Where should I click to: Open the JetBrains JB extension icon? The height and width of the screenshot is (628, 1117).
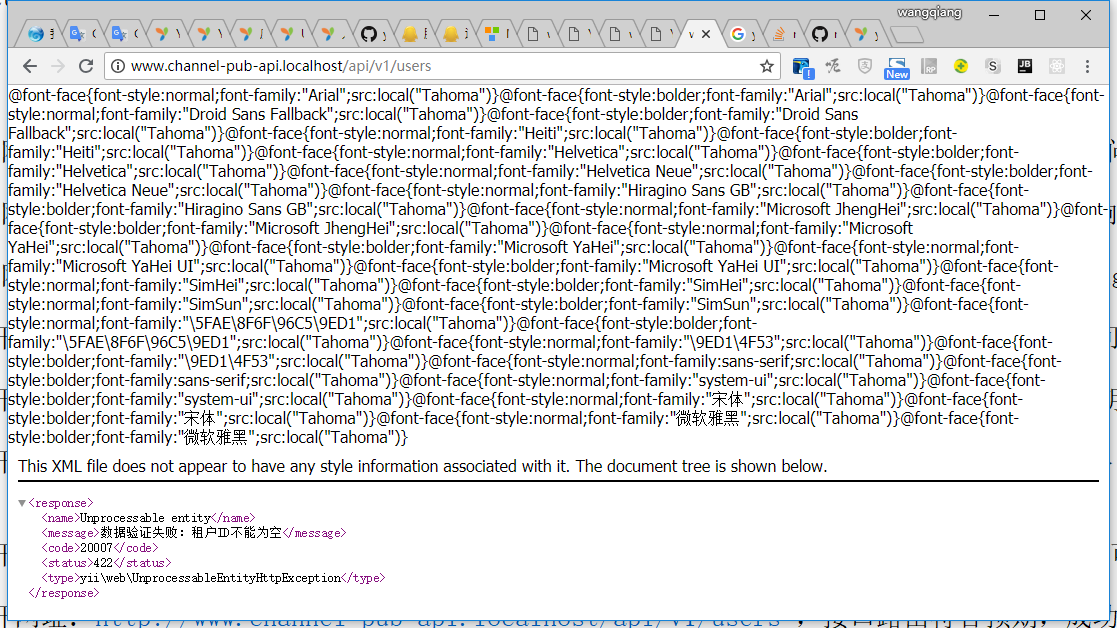[x=1024, y=66]
